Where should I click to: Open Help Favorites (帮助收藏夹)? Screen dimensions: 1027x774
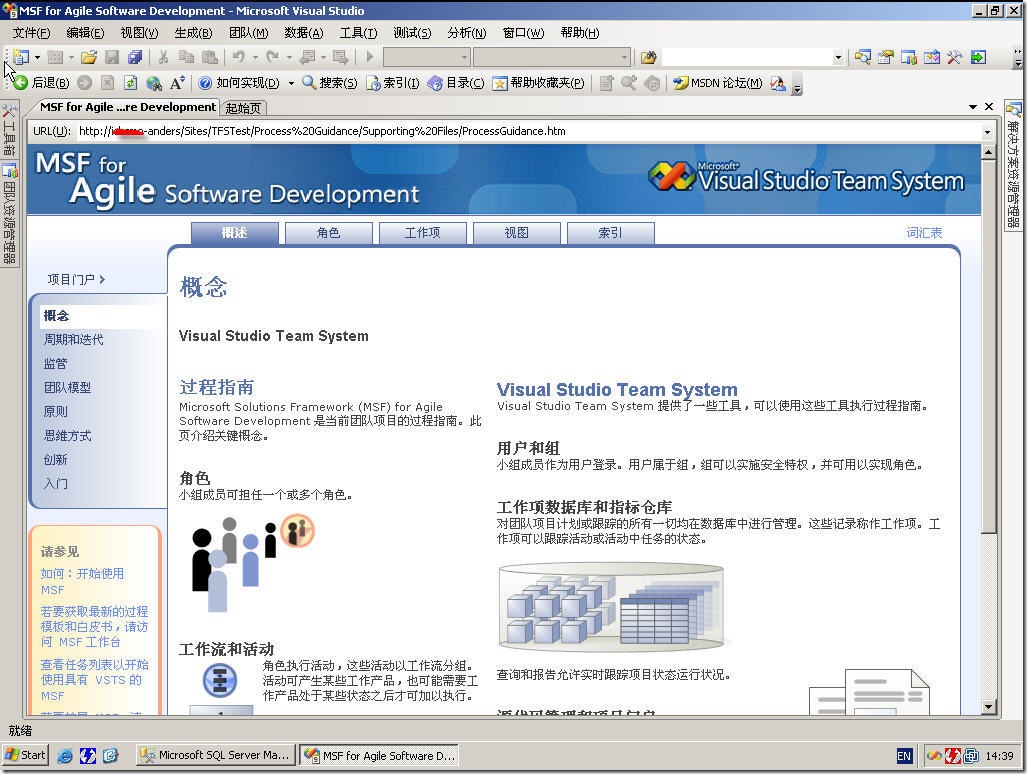point(538,83)
